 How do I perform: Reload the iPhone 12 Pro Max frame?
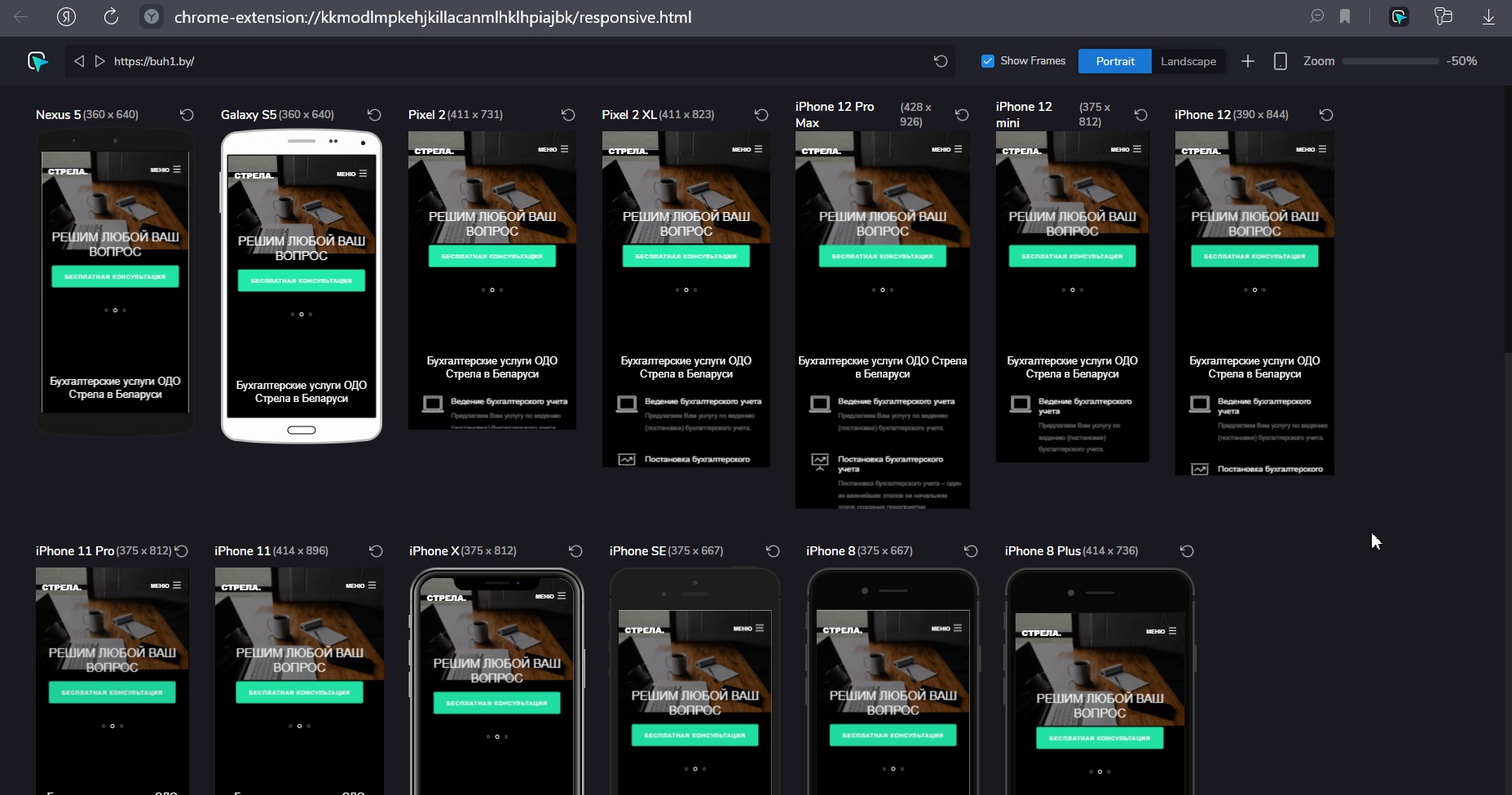[x=962, y=115]
